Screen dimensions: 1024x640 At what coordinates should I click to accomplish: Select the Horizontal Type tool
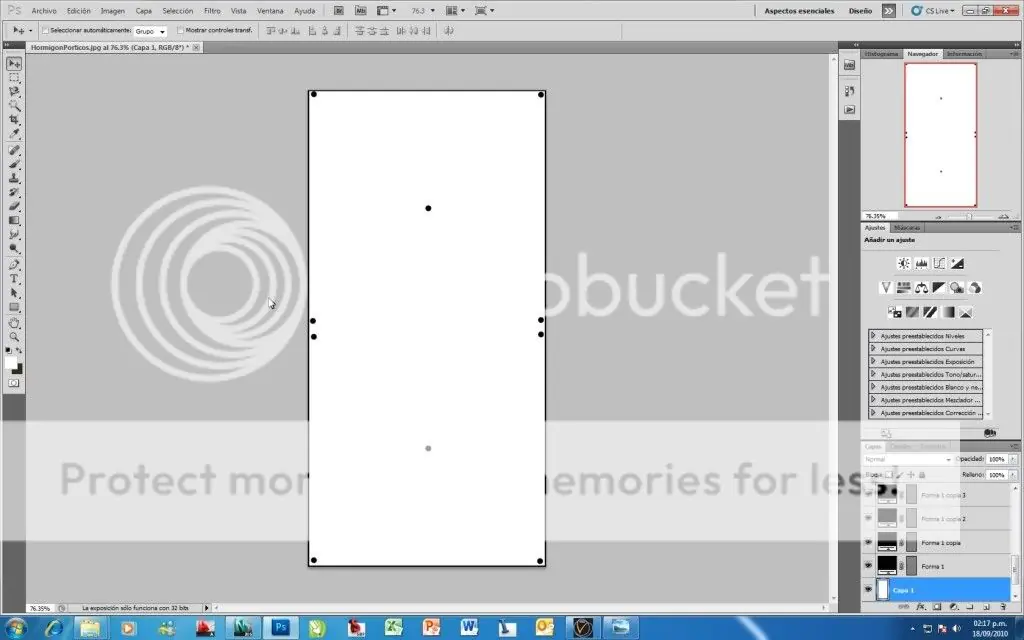tap(14, 279)
